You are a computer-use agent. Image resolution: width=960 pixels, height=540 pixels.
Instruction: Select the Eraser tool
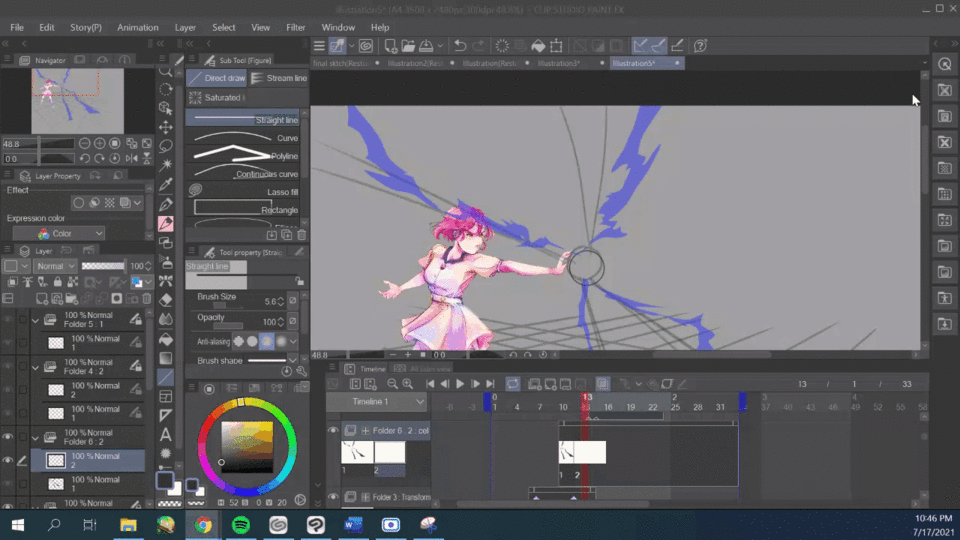[x=165, y=300]
